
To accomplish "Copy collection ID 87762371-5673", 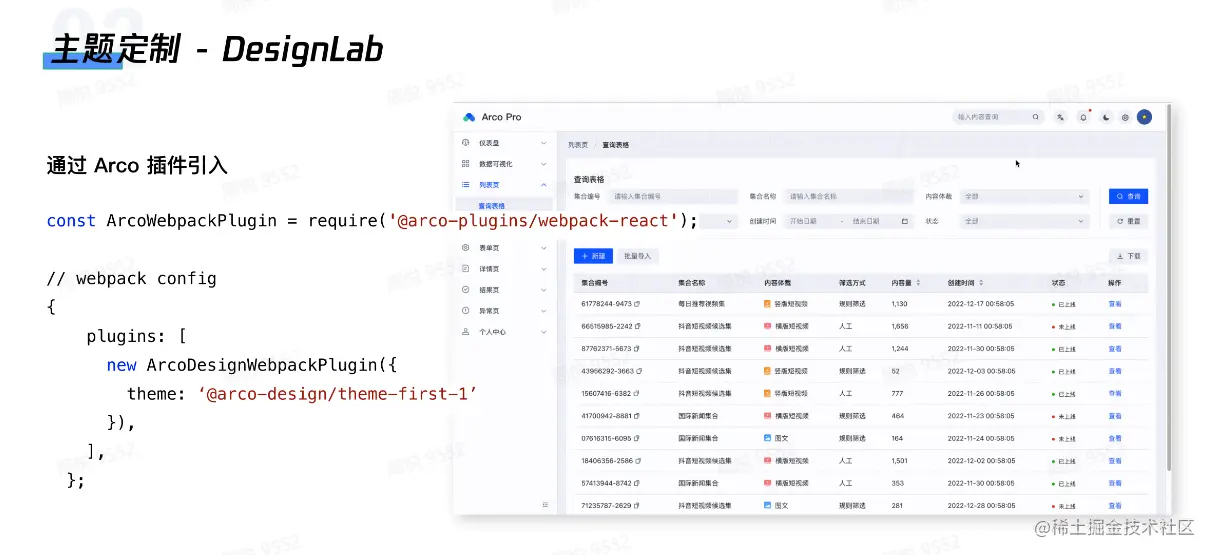I will (x=637, y=349).
